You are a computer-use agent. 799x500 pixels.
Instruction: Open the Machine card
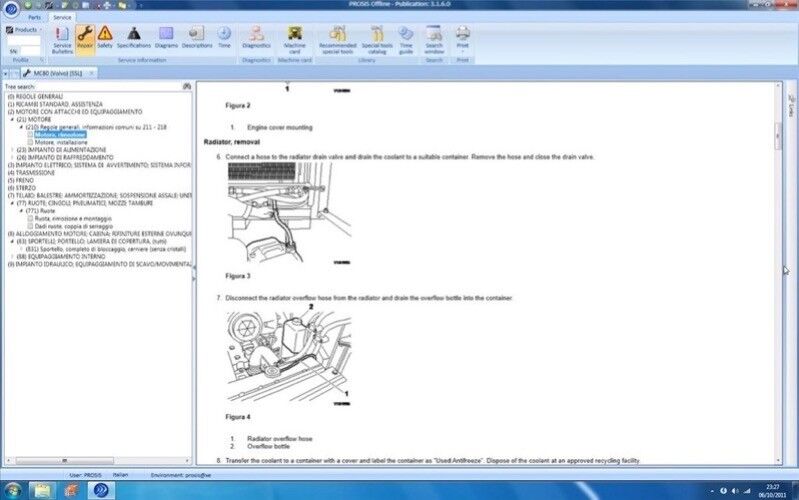(295, 38)
